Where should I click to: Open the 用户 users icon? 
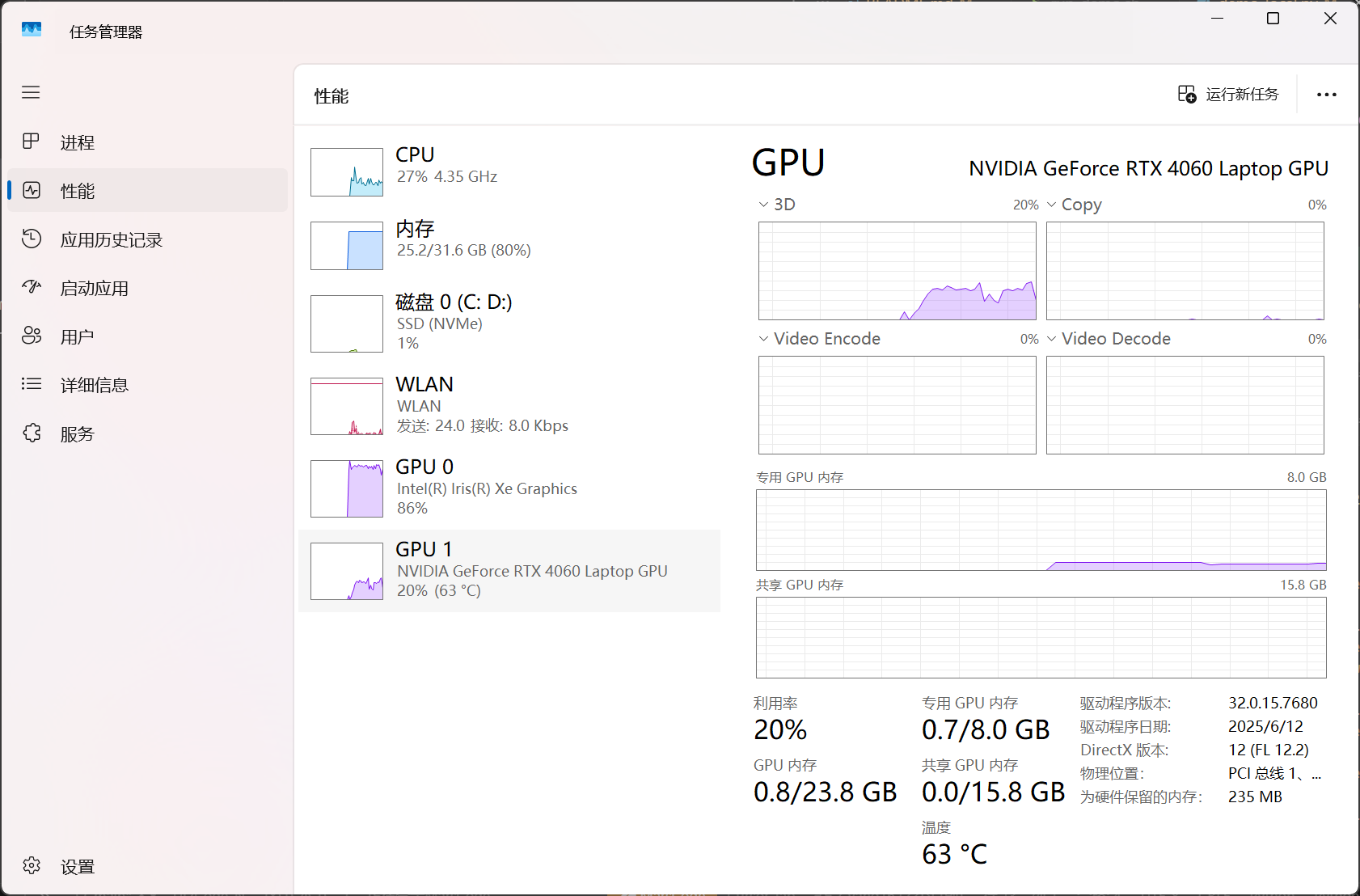click(x=32, y=336)
